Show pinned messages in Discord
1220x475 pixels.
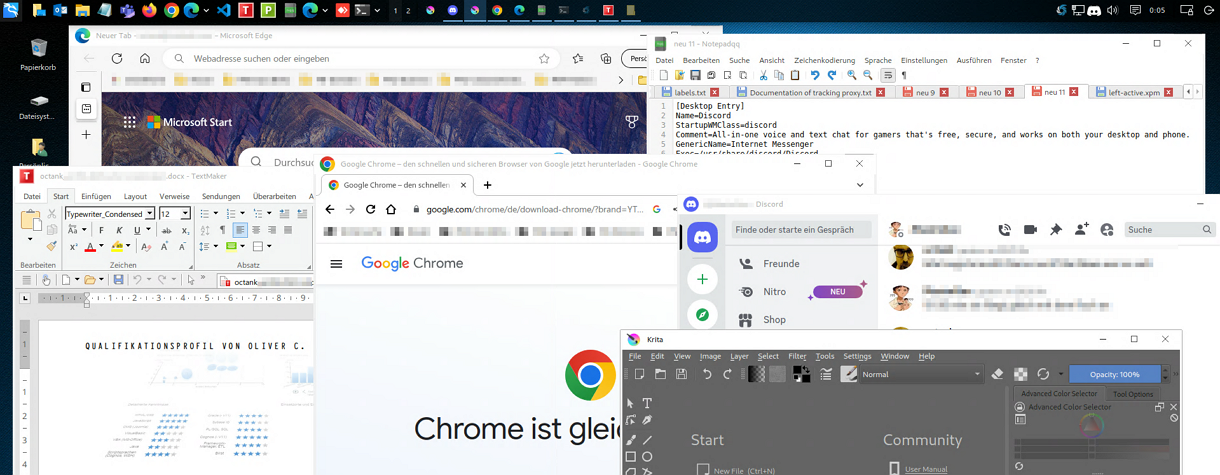pyautogui.click(x=1056, y=229)
